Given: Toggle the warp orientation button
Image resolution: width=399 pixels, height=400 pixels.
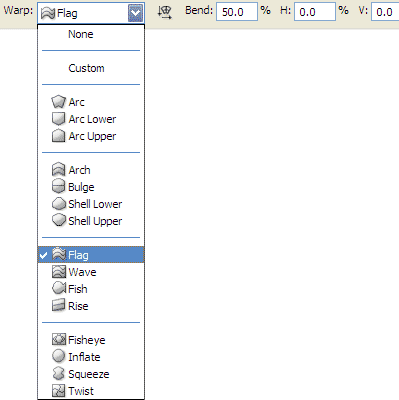Looking at the screenshot, I should (x=165, y=13).
